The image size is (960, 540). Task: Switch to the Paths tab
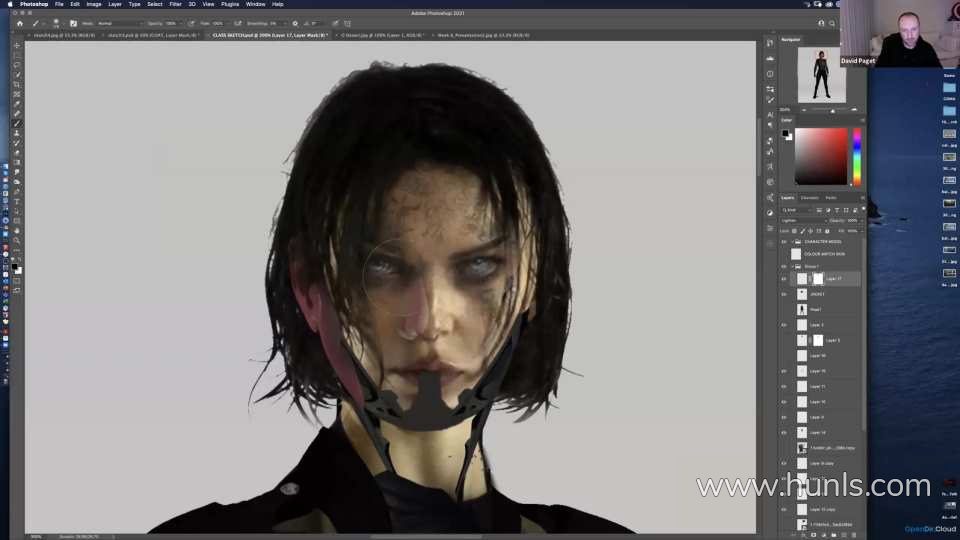831,198
